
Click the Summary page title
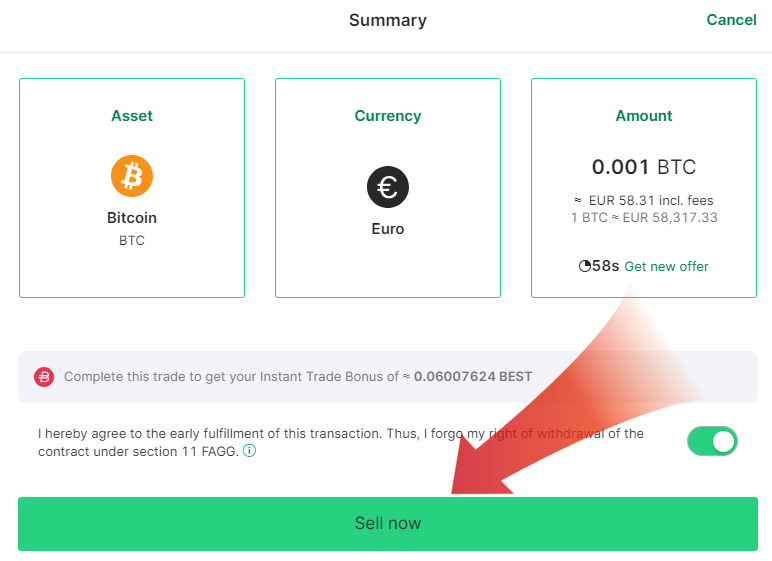click(388, 20)
